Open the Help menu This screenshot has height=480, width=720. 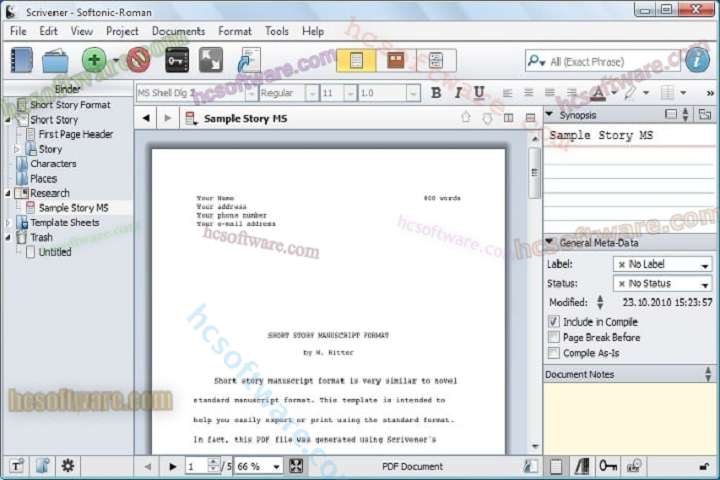[313, 31]
